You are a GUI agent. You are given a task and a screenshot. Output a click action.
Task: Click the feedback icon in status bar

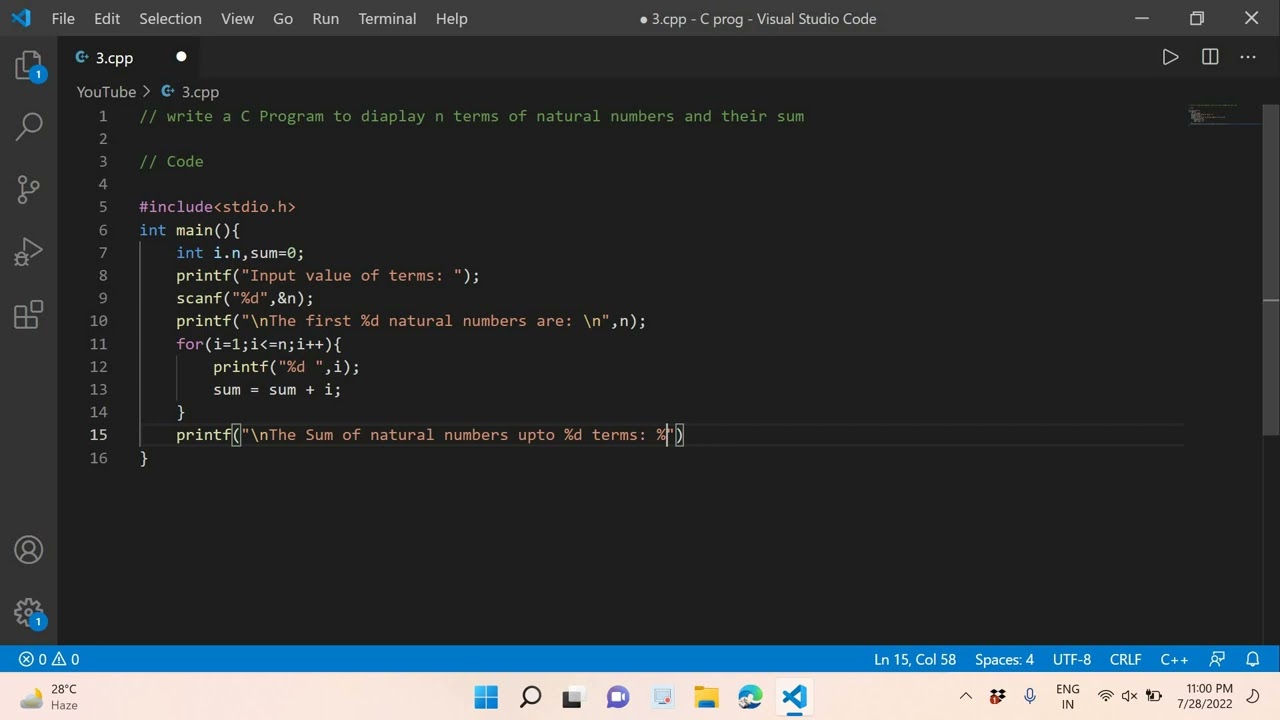point(1217,659)
